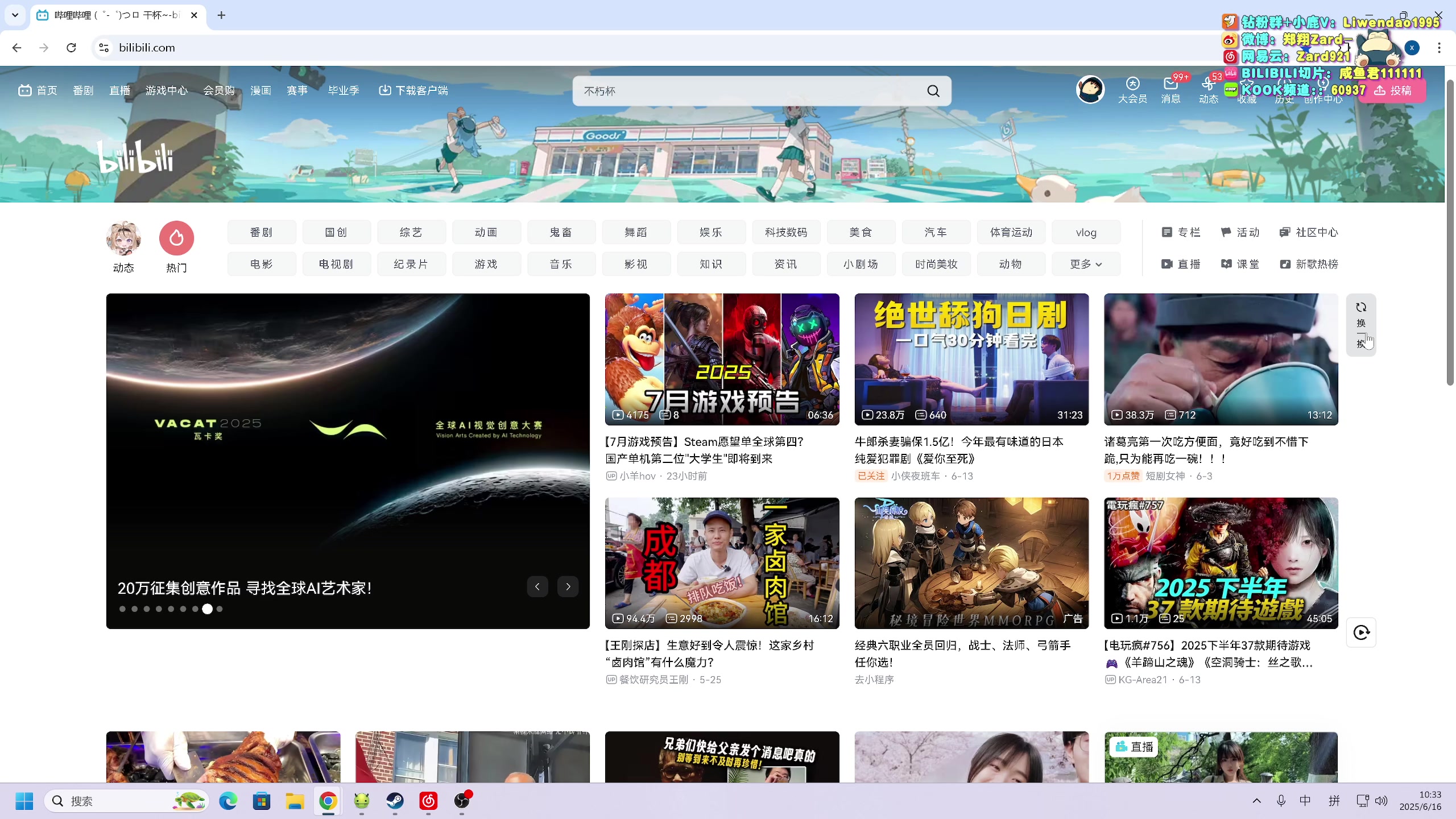This screenshot has width=1456, height=819.
Task: Expand the 更多 categories dropdown
Action: click(x=1086, y=264)
